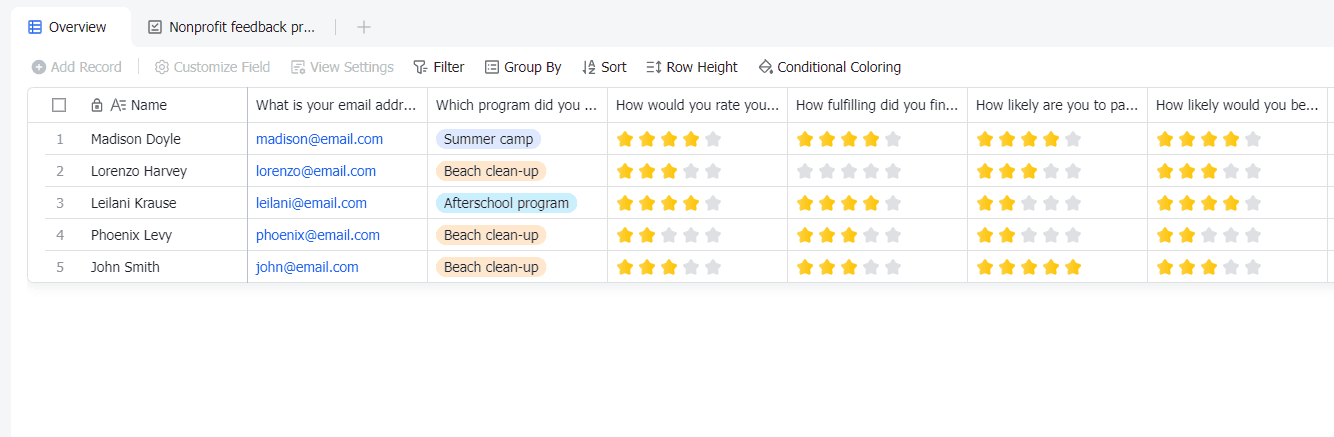This screenshot has height=437, width=1334.
Task: Set fifth star in Madison Doyle's first rating
Action: tap(713, 139)
